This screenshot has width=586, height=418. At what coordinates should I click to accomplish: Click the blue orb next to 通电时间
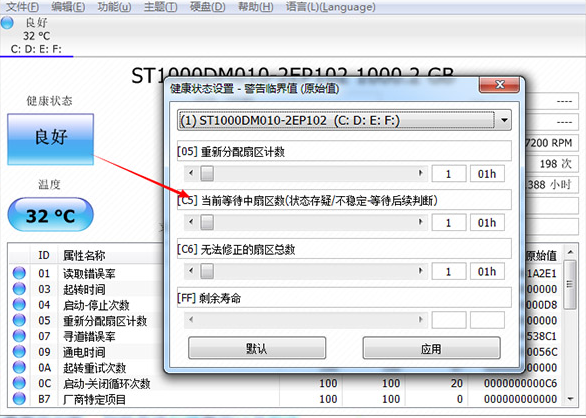pyautogui.click(x=19, y=351)
